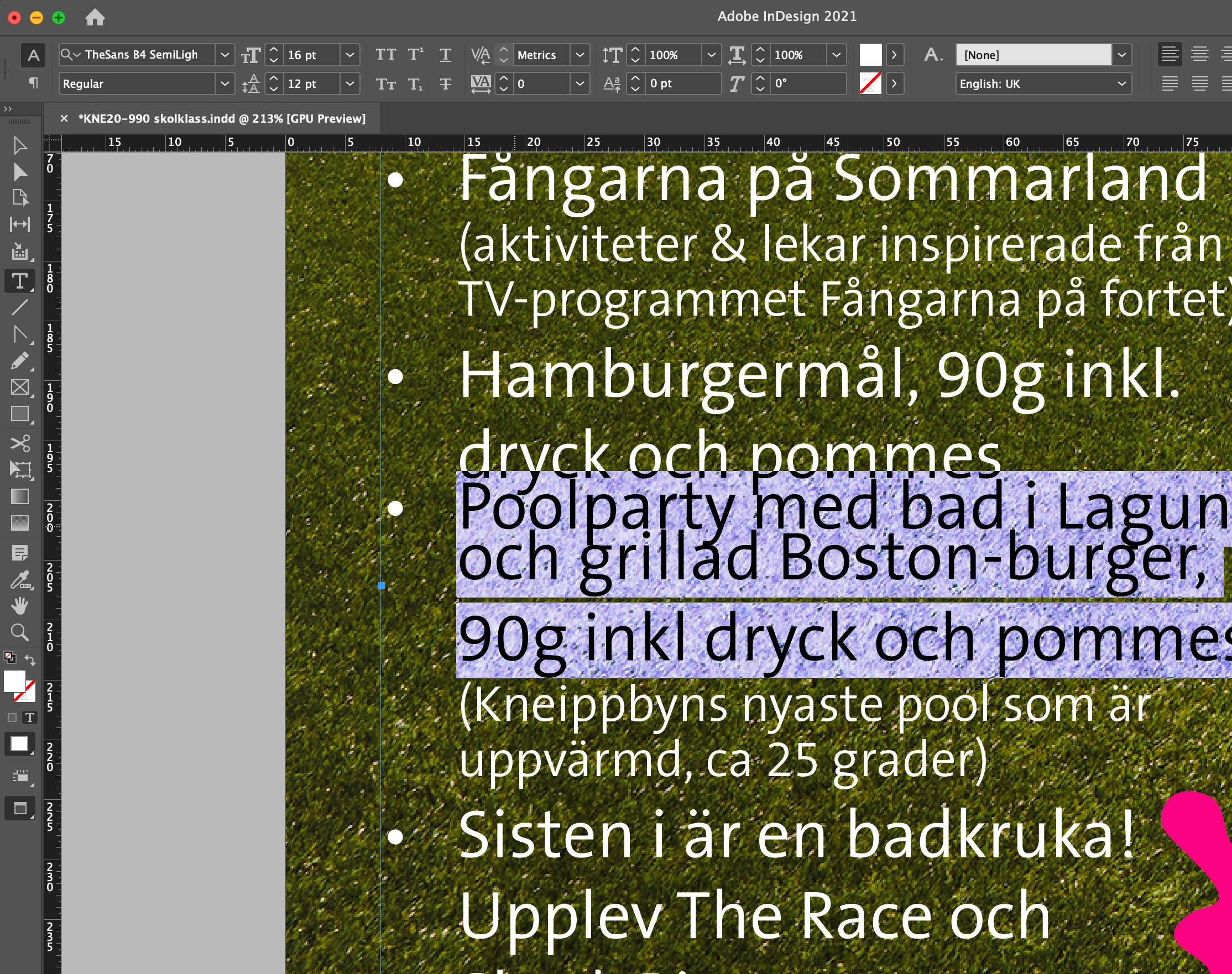This screenshot has height=974, width=1232.
Task: Open the font family dropdown
Action: point(225,55)
